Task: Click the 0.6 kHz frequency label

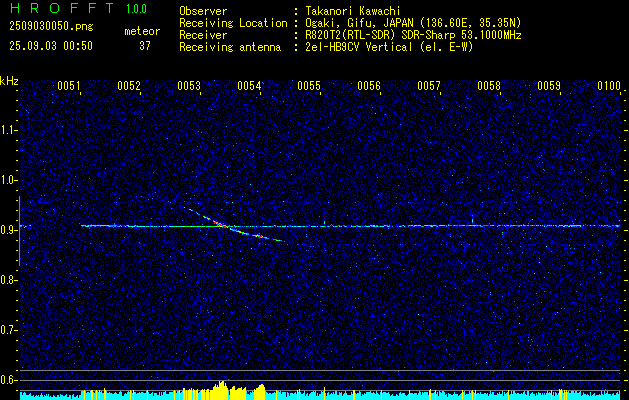Action: pos(8,380)
